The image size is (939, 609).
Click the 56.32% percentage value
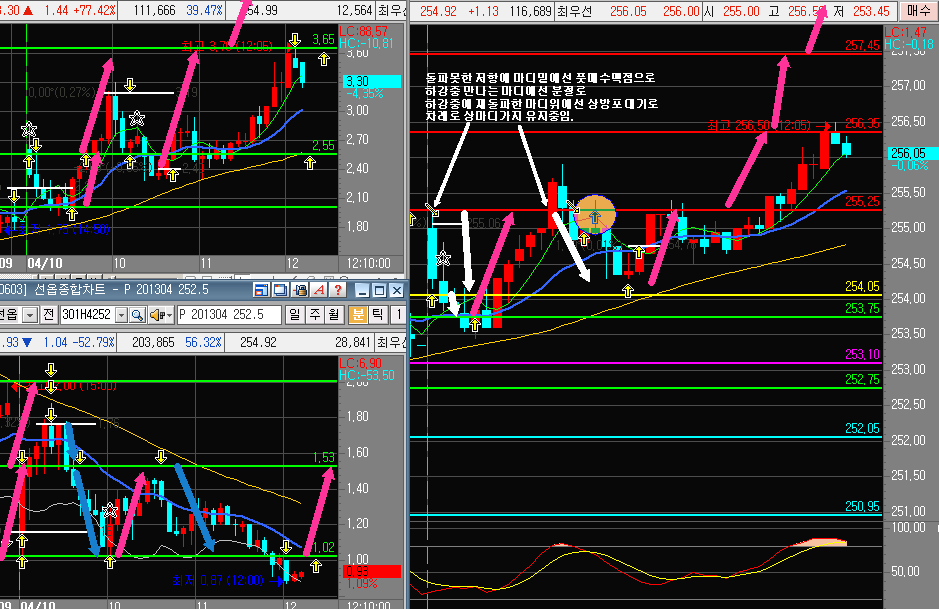204,343
